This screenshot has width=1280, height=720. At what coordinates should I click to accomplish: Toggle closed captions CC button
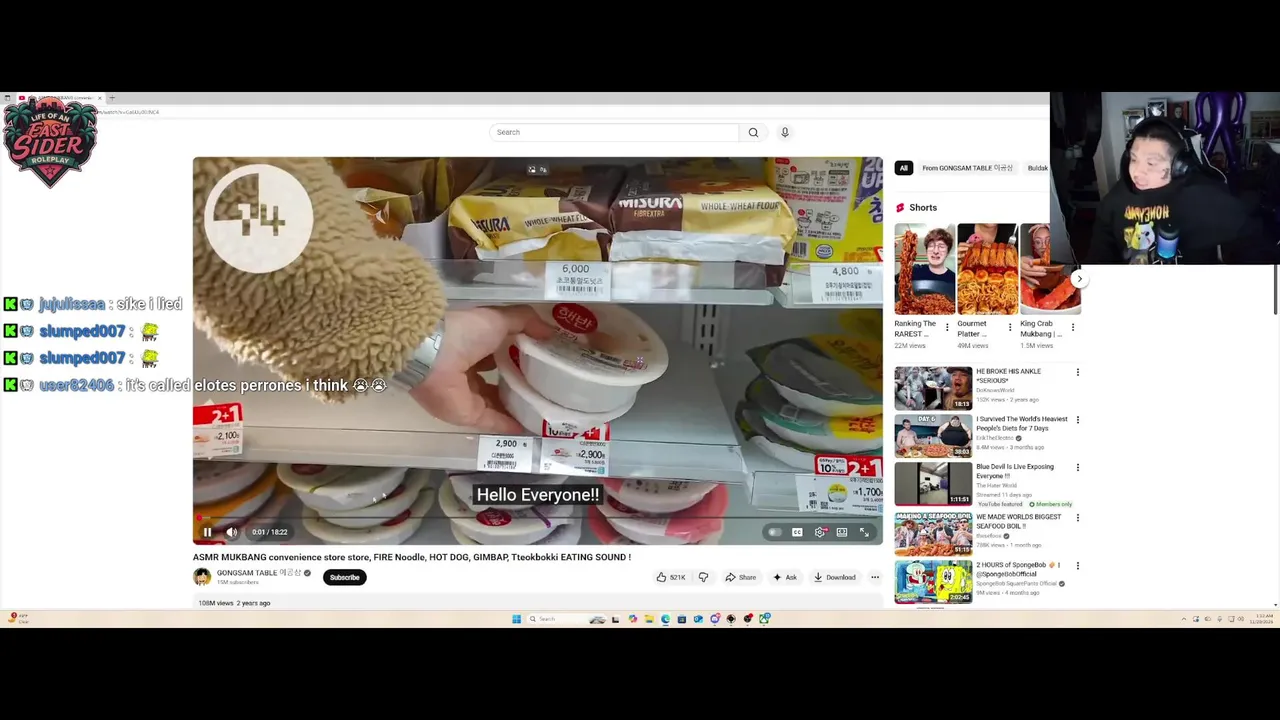click(797, 532)
